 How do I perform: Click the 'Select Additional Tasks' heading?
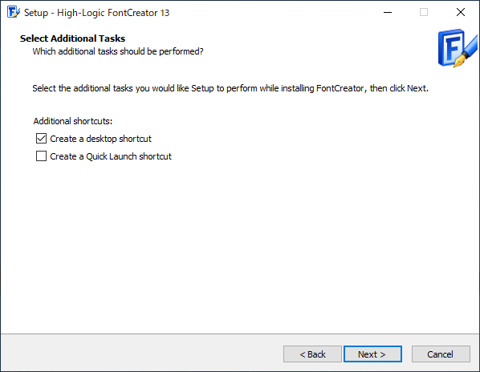(73, 38)
